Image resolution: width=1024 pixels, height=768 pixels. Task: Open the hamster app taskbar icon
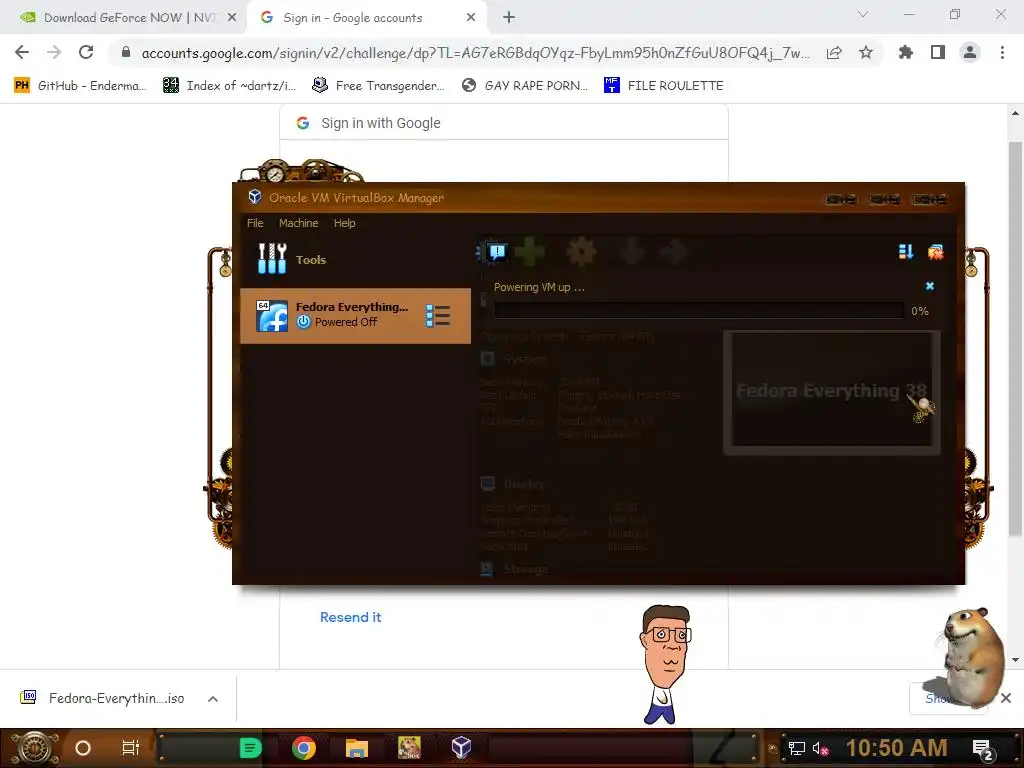[x=409, y=748]
